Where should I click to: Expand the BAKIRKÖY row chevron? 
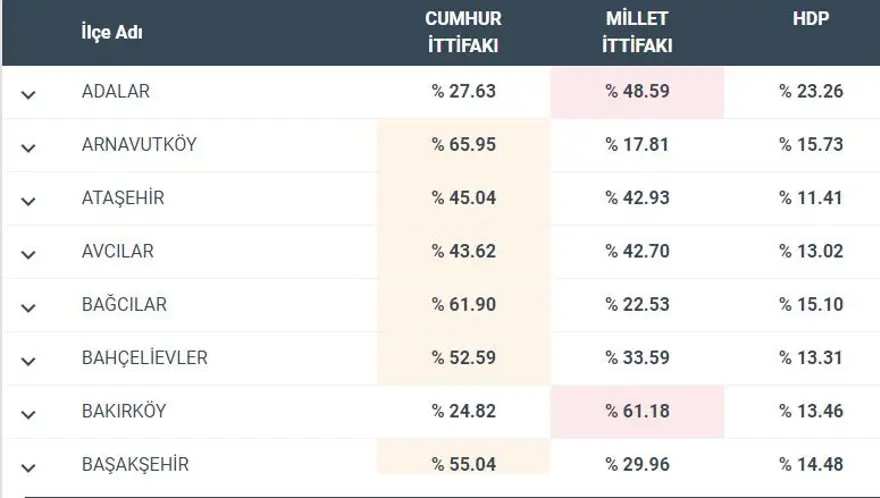[28, 413]
